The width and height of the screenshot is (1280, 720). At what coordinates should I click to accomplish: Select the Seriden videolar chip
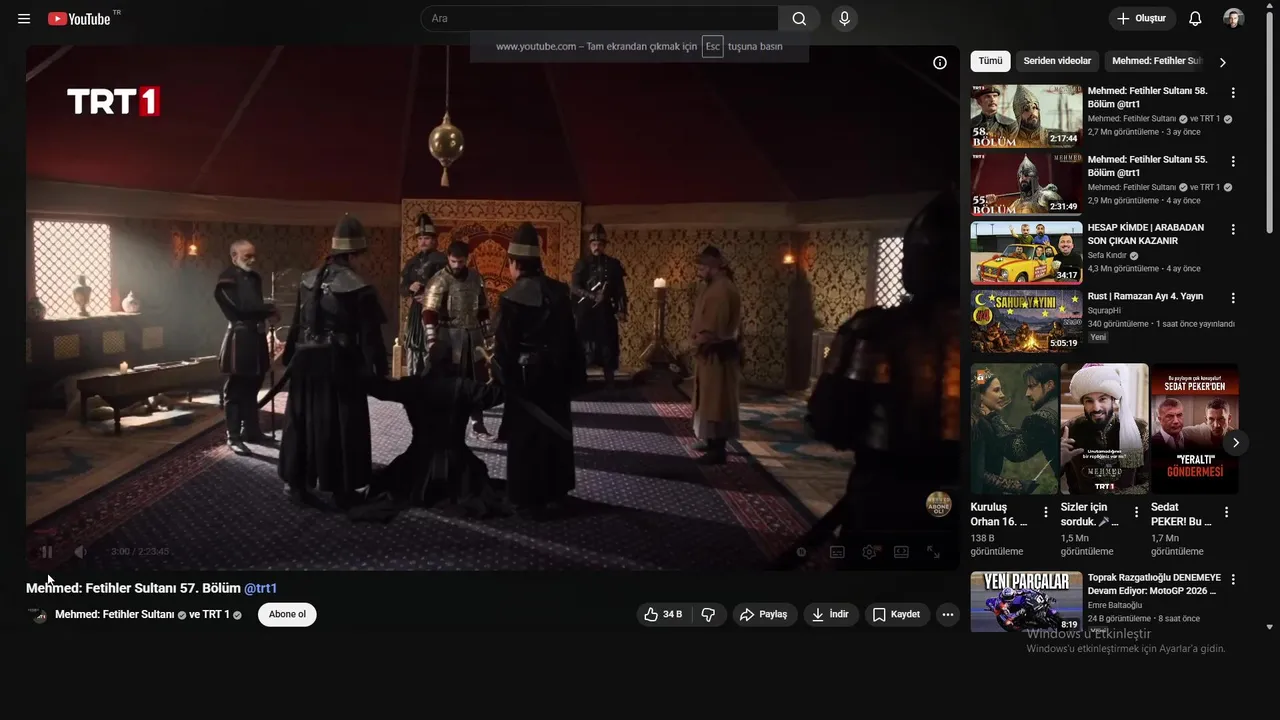tap(1057, 61)
